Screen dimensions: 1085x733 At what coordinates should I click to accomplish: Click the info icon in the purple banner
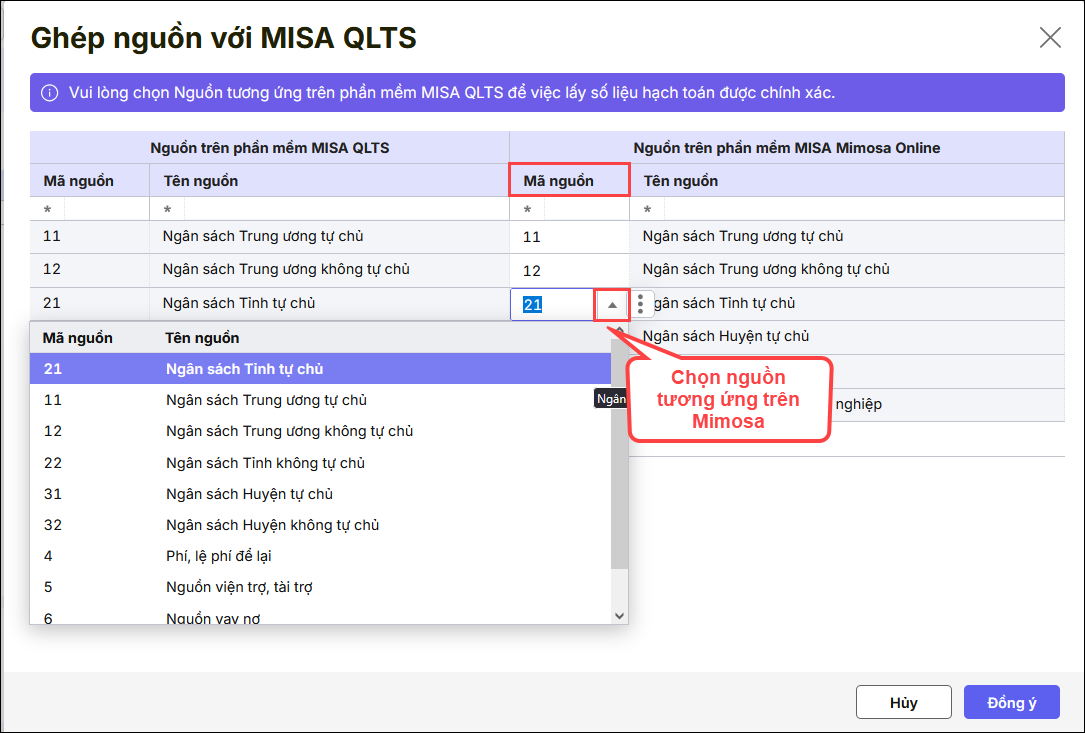49,93
